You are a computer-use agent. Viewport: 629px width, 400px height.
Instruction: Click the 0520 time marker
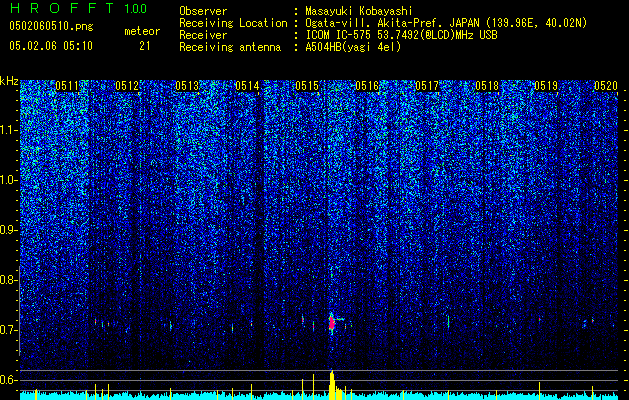pos(606,86)
